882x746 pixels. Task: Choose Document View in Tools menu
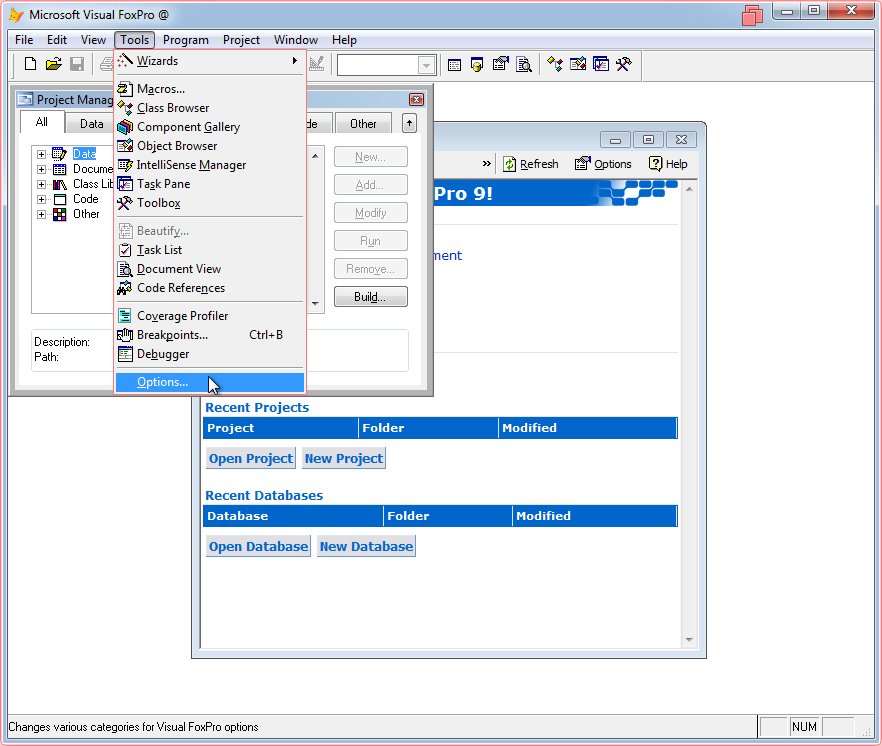(210, 269)
